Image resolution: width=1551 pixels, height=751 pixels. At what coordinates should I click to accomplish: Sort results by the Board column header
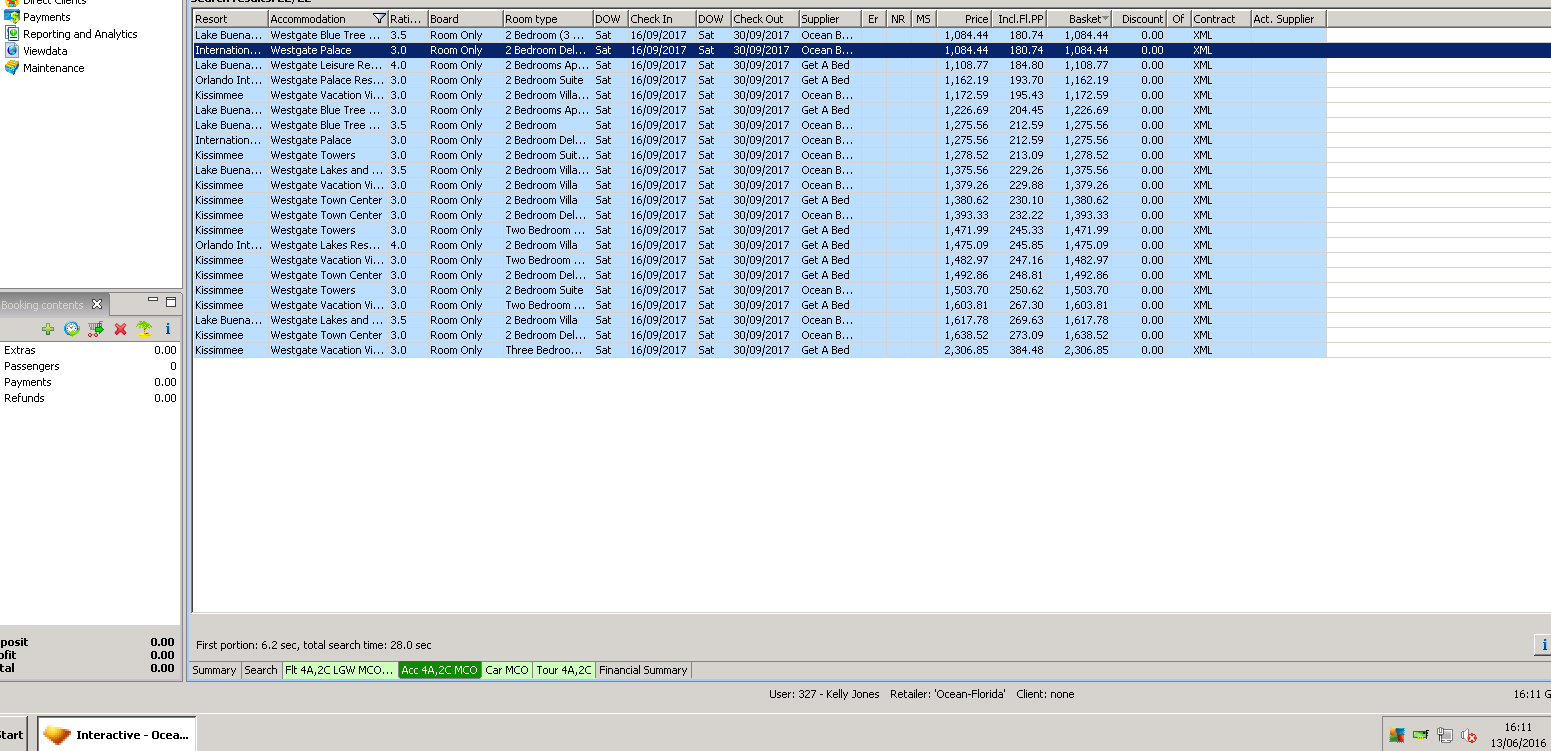click(465, 19)
